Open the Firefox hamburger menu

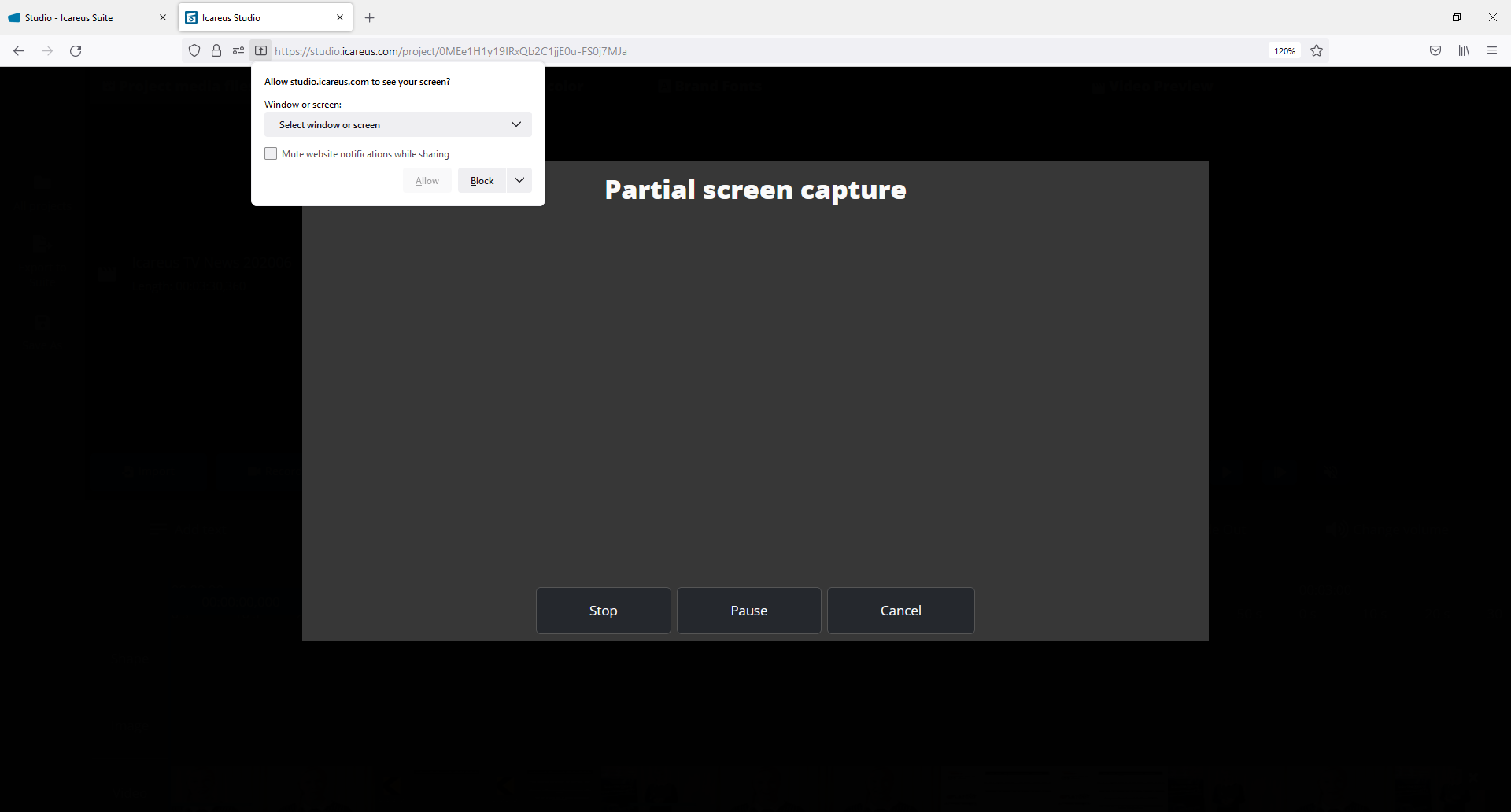[1492, 51]
